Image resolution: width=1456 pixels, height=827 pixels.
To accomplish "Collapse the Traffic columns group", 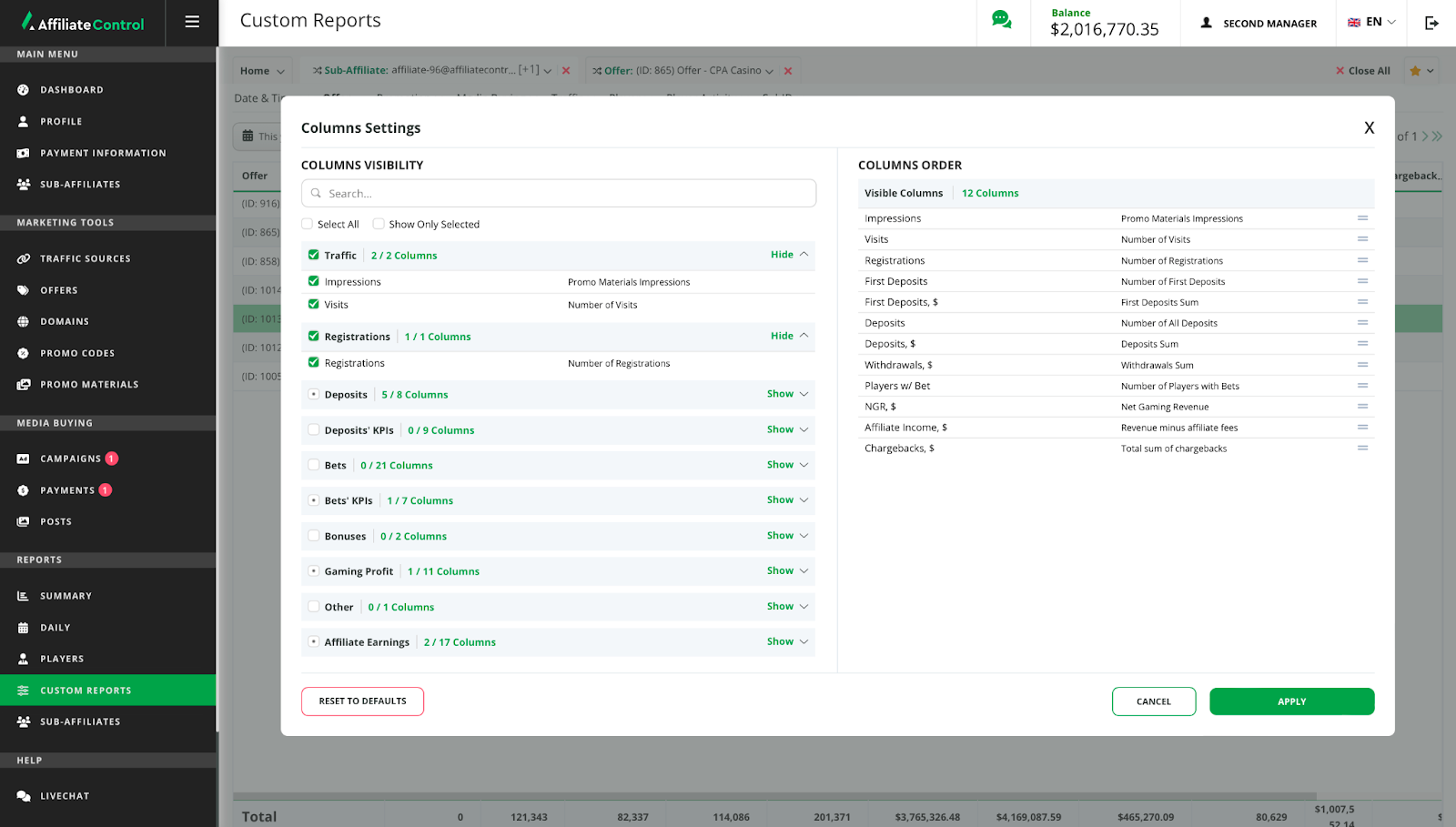I will click(x=789, y=255).
